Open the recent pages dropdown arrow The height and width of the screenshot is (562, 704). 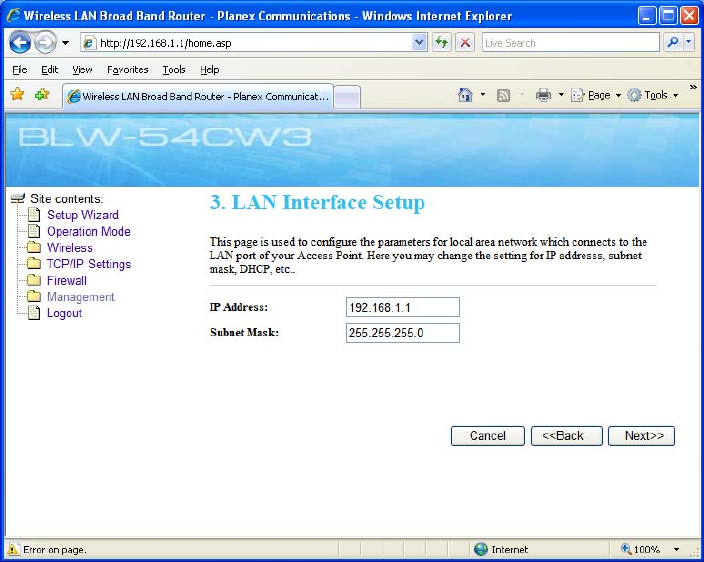66,43
